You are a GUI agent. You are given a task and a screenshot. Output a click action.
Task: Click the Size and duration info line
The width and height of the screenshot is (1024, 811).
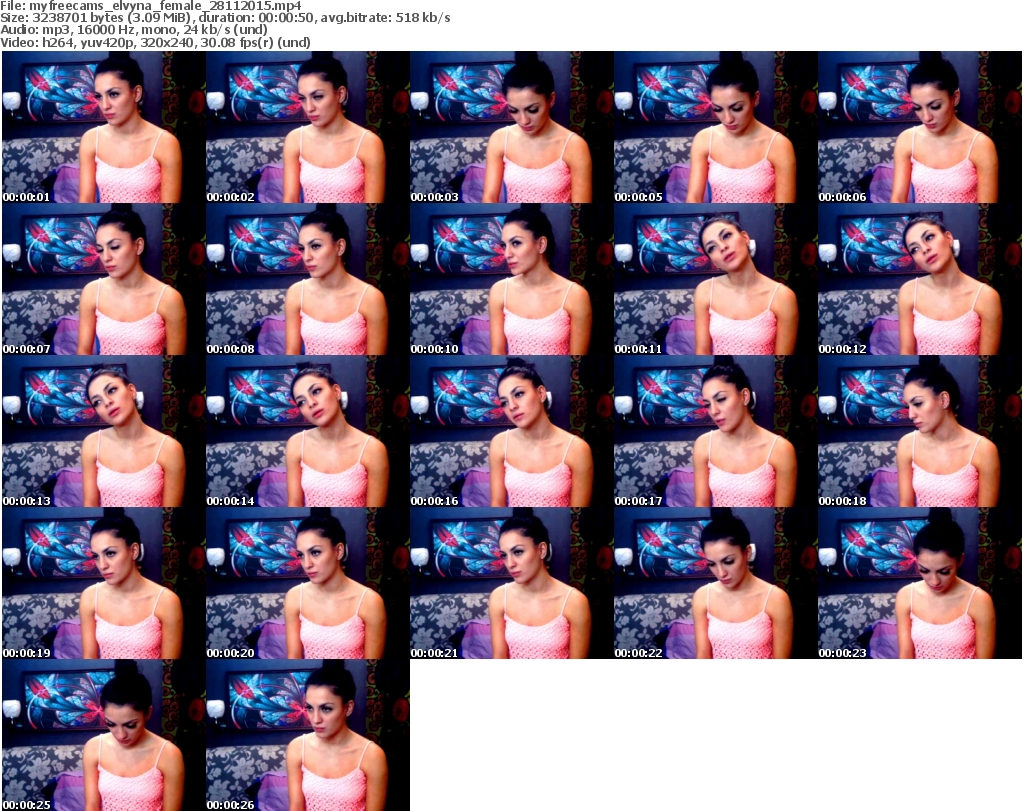(225, 18)
